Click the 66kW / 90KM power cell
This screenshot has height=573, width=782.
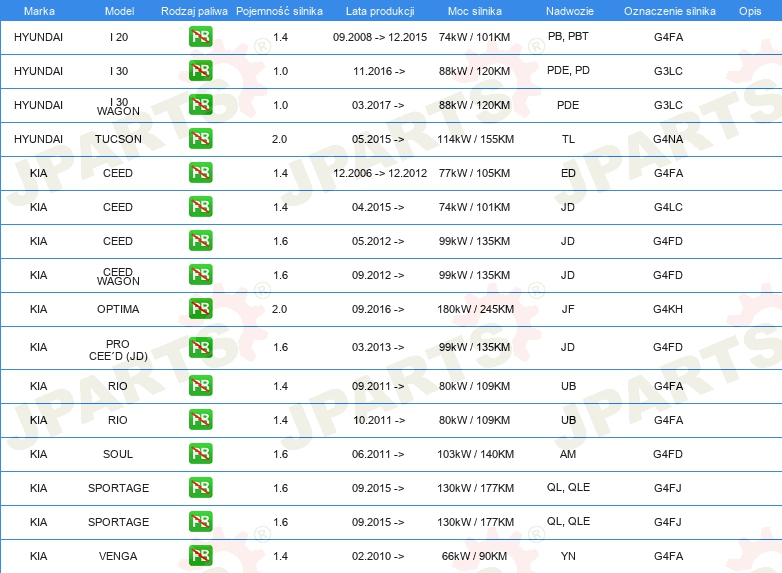pos(474,556)
